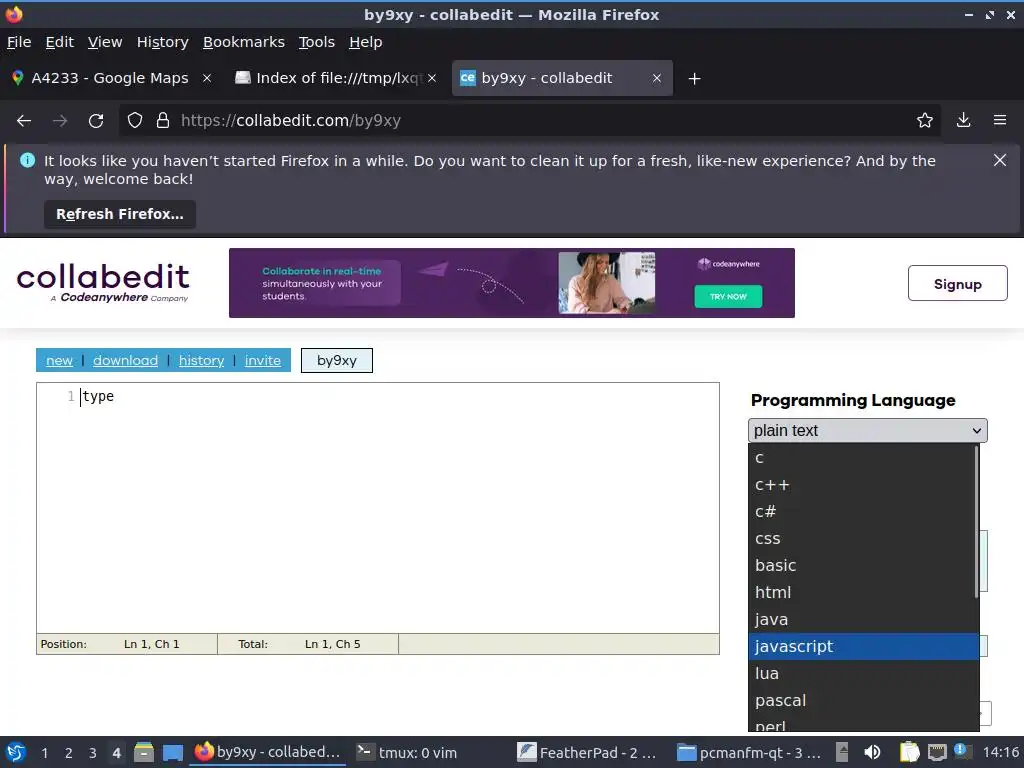1024x768 pixels.
Task: Reload the page with the refresh icon
Action: pos(96,121)
